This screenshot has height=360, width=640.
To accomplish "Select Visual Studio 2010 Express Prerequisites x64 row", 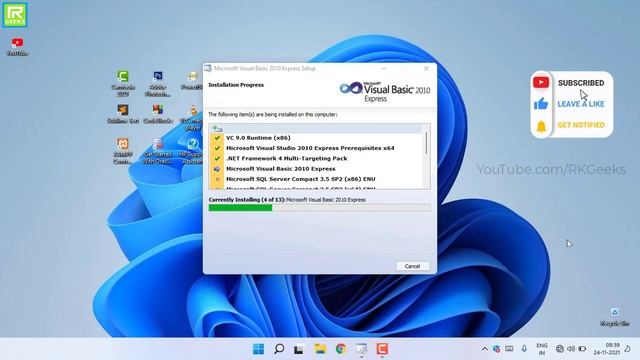I will [x=310, y=148].
